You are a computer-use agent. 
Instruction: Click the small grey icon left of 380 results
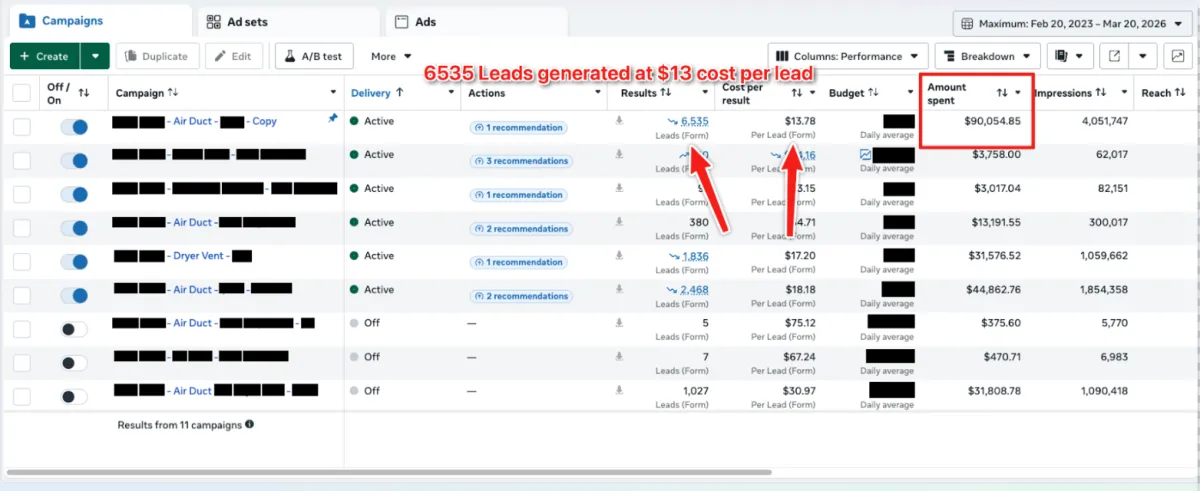[619, 222]
